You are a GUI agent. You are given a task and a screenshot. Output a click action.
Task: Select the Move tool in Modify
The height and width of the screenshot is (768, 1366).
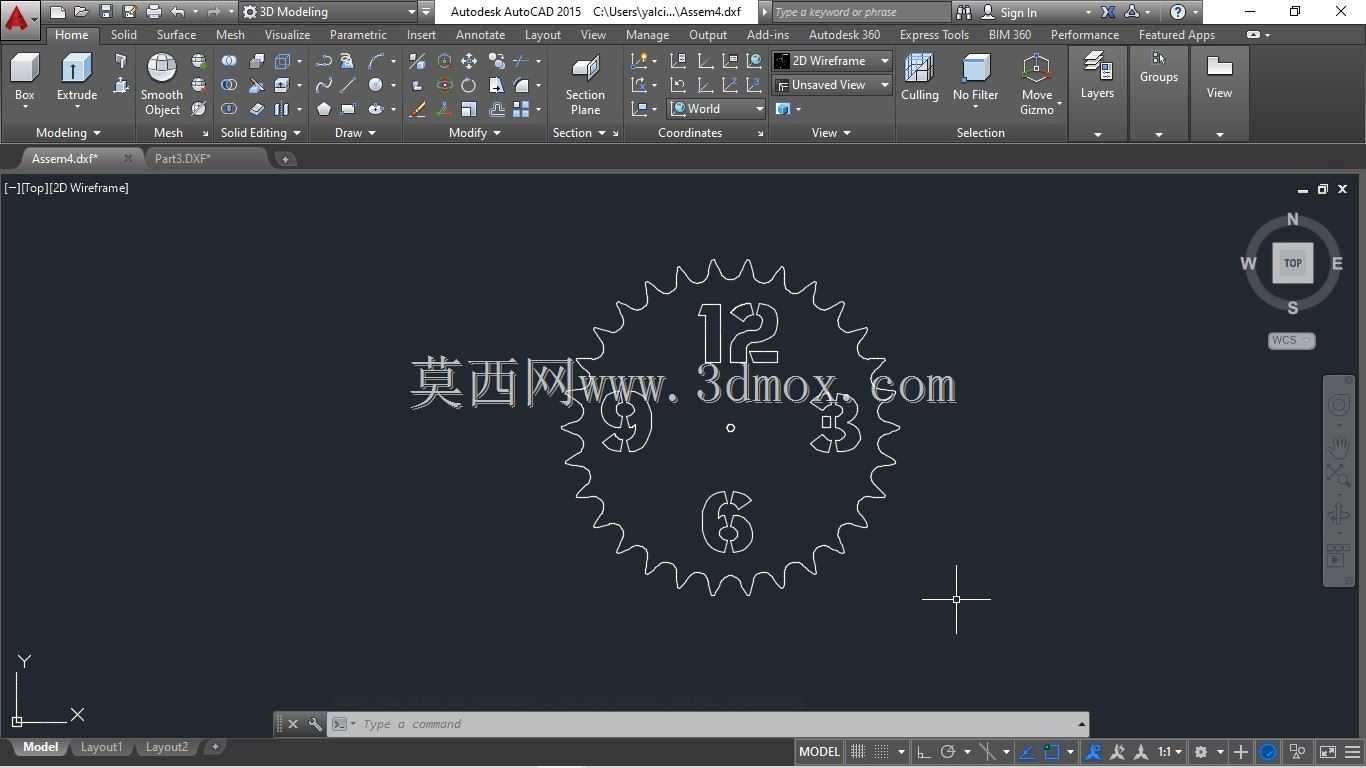click(468, 61)
